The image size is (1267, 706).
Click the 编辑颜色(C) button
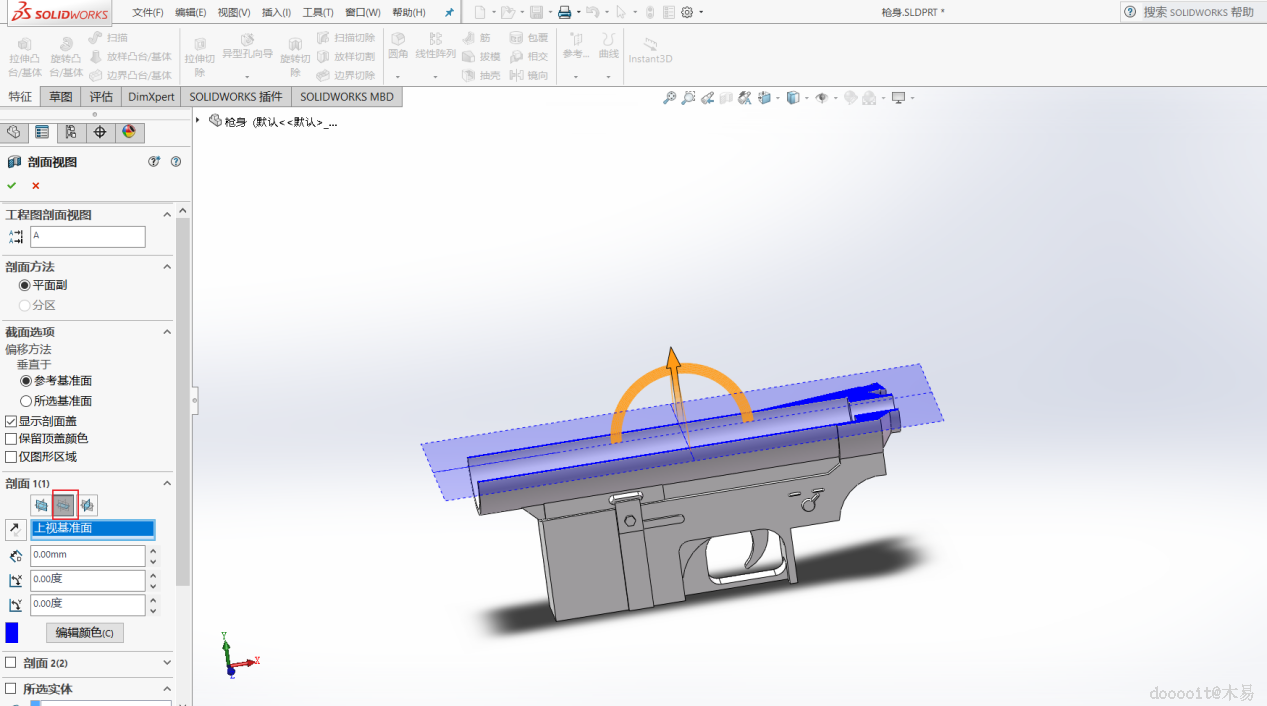click(x=85, y=633)
